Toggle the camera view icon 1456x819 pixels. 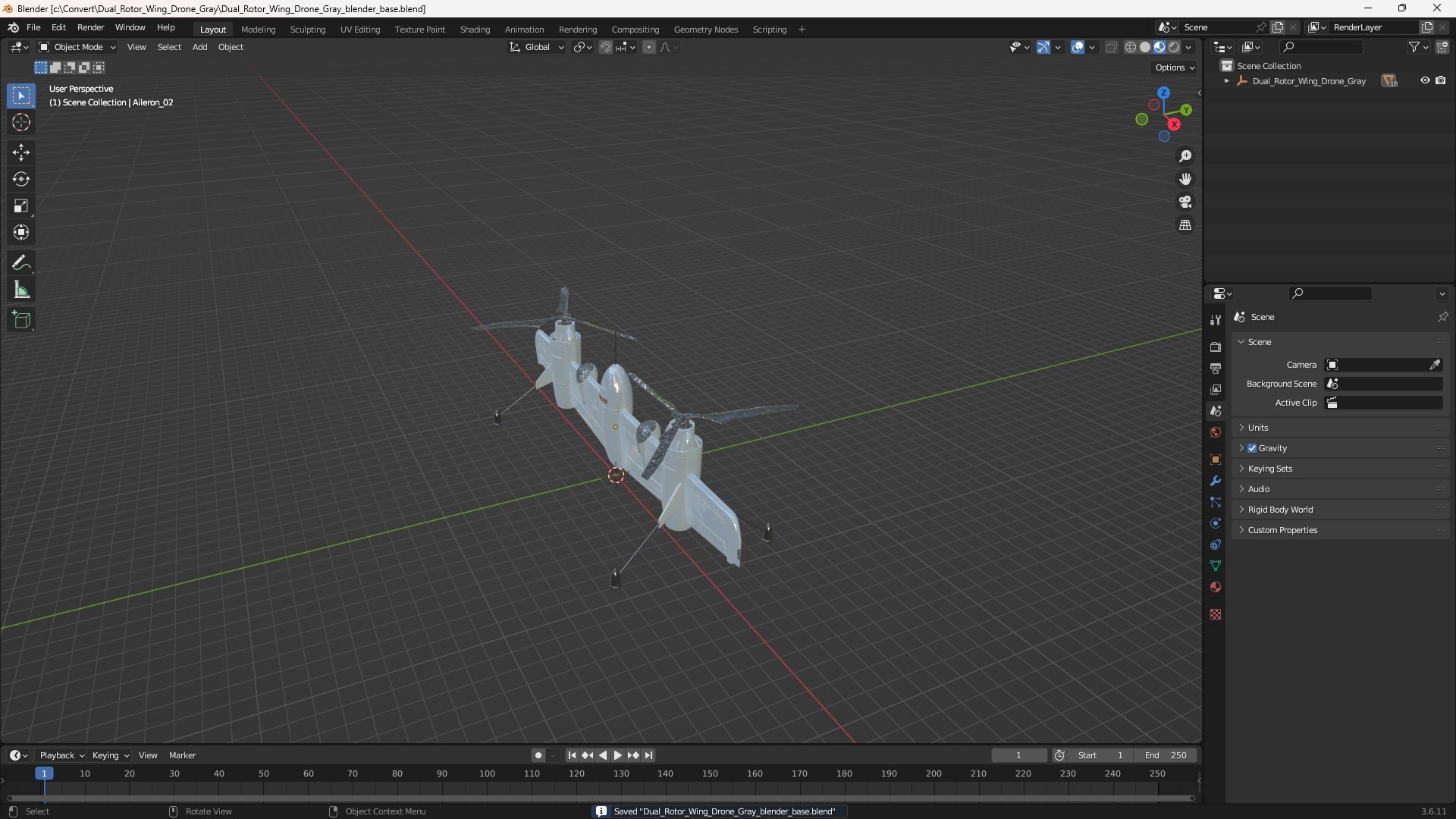(x=1185, y=202)
